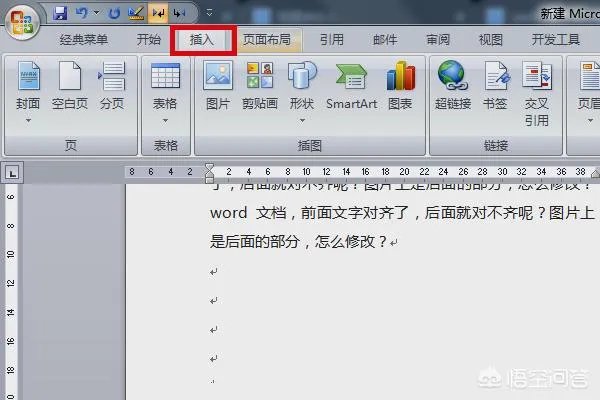600x400 pixels.
Task: Insert a blank page (空白页)
Action: (x=70, y=86)
